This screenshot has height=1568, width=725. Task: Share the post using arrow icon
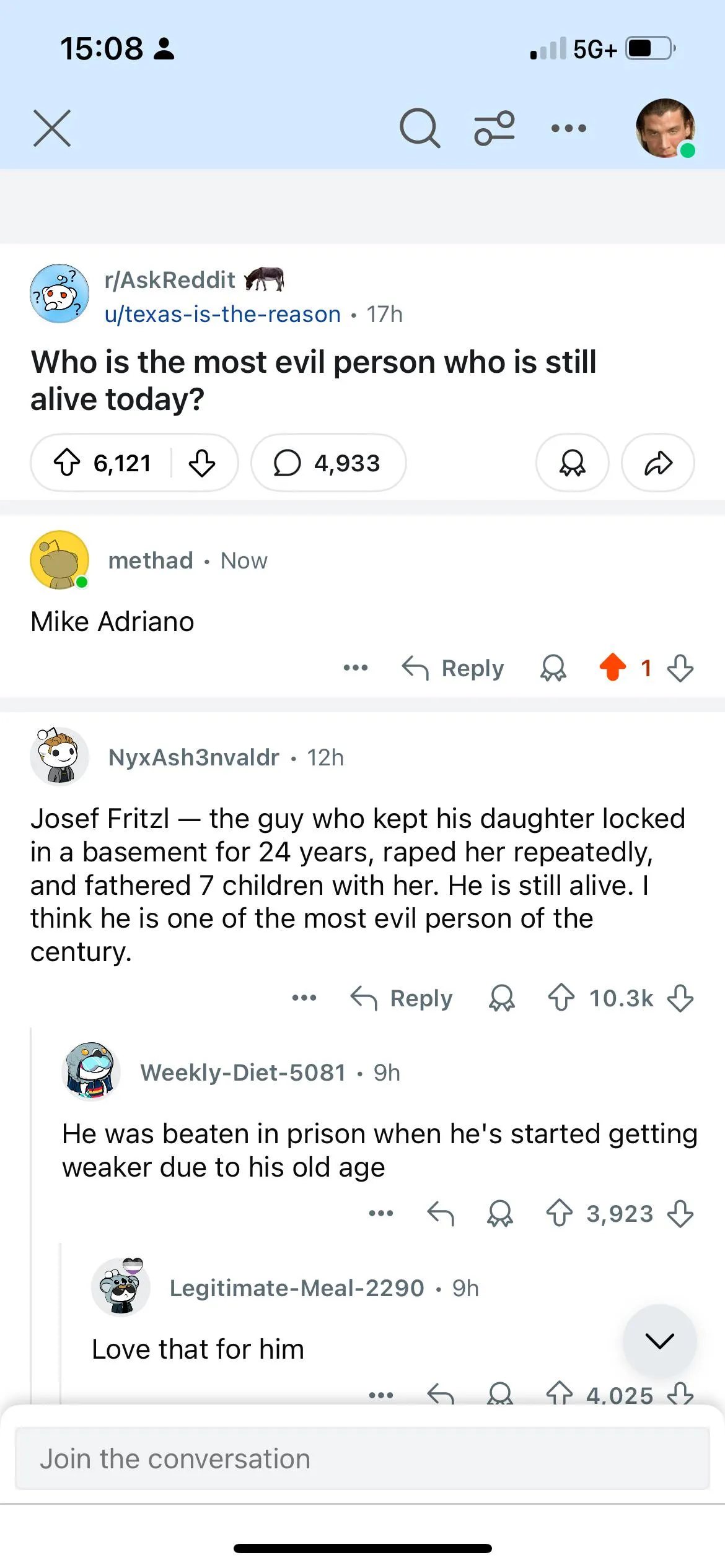pyautogui.click(x=658, y=463)
